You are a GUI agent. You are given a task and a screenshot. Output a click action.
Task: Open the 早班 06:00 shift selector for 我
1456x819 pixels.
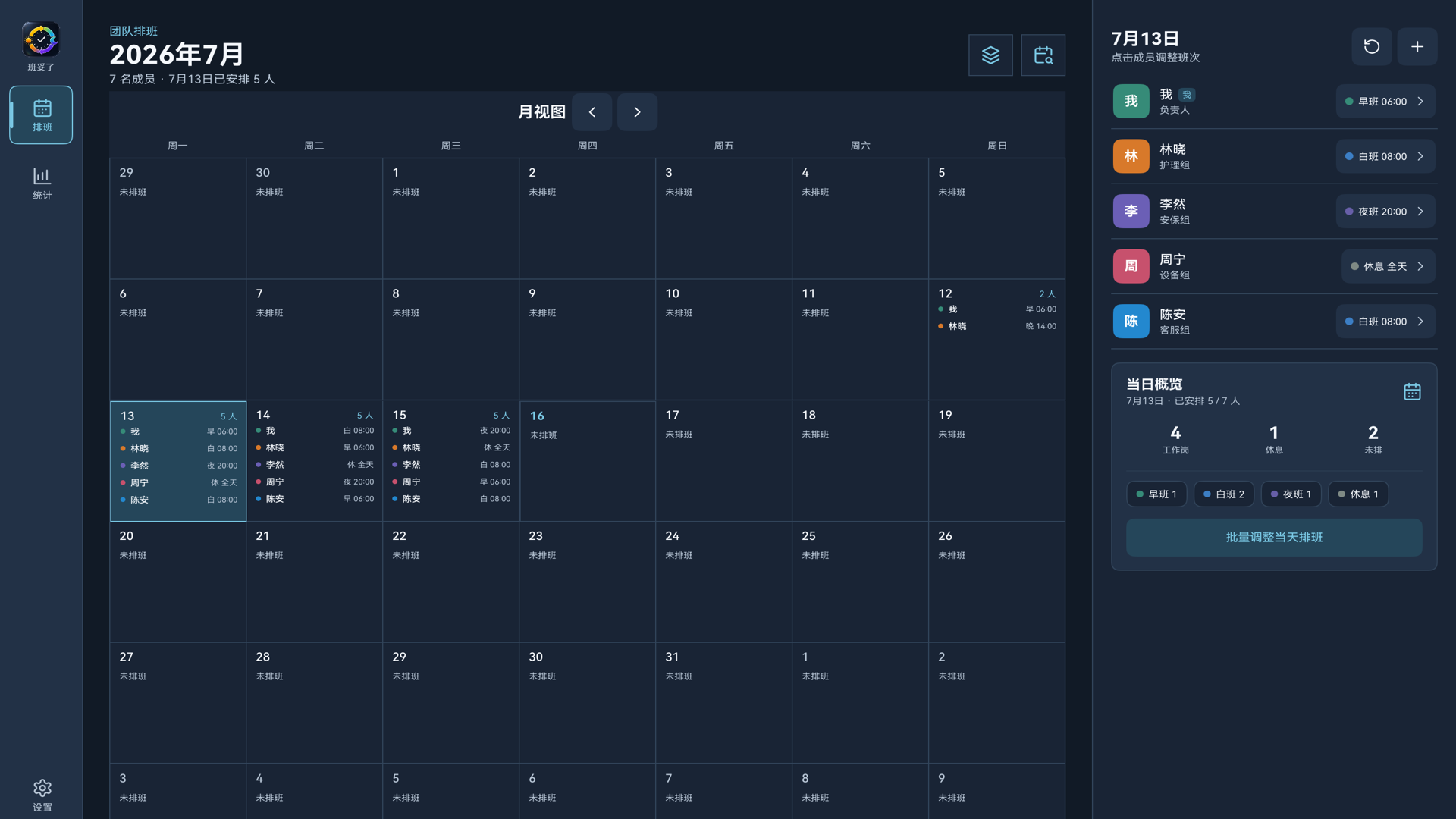[1385, 101]
